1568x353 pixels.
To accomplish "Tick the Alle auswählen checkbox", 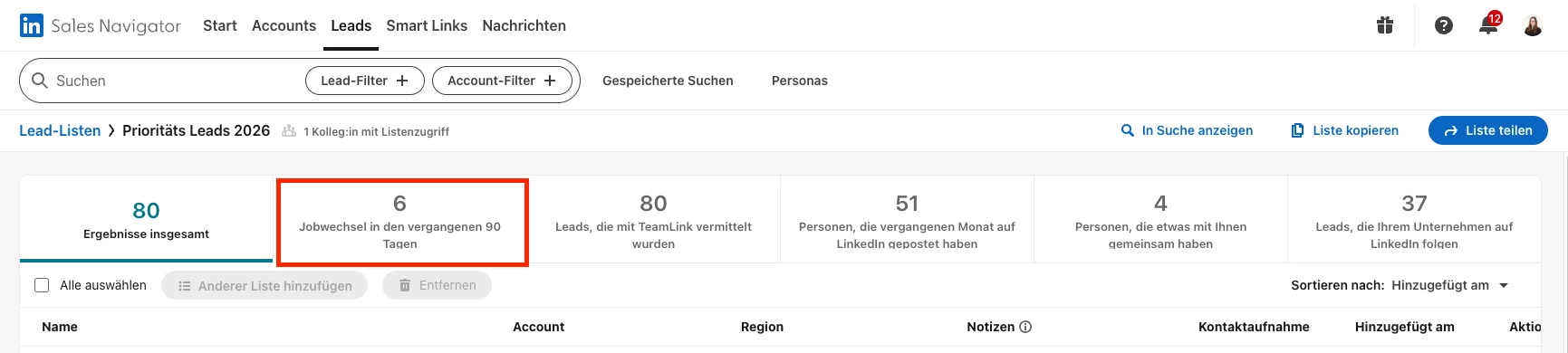I will pyautogui.click(x=42, y=285).
